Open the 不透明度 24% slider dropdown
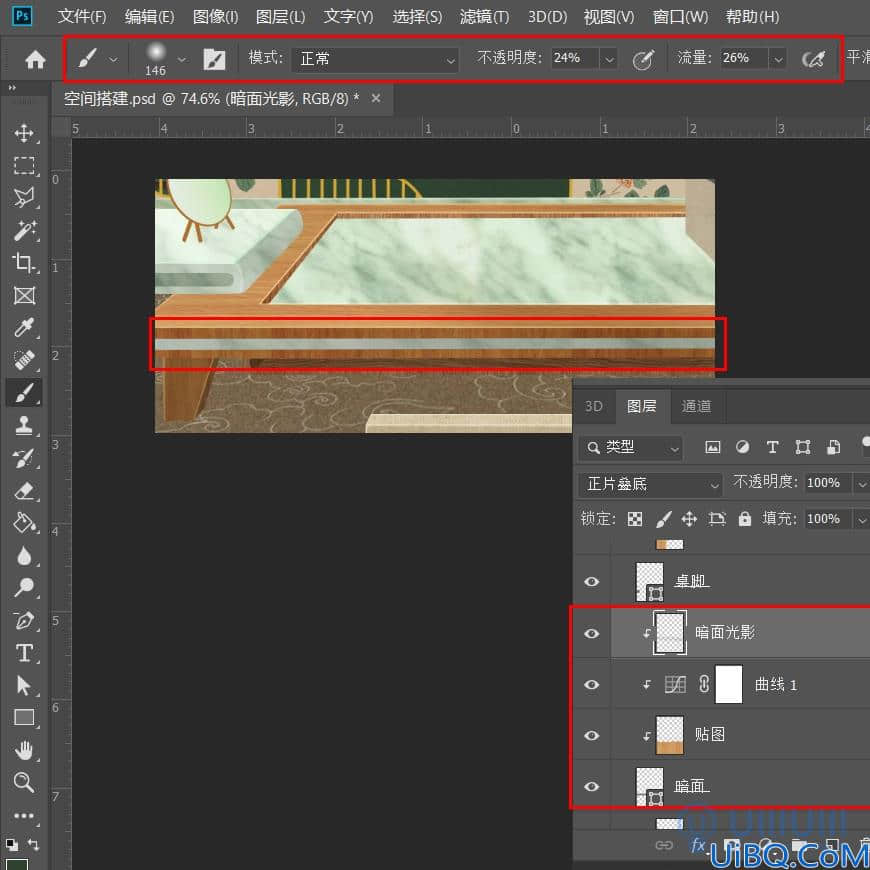Image resolution: width=870 pixels, height=870 pixels. [609, 58]
